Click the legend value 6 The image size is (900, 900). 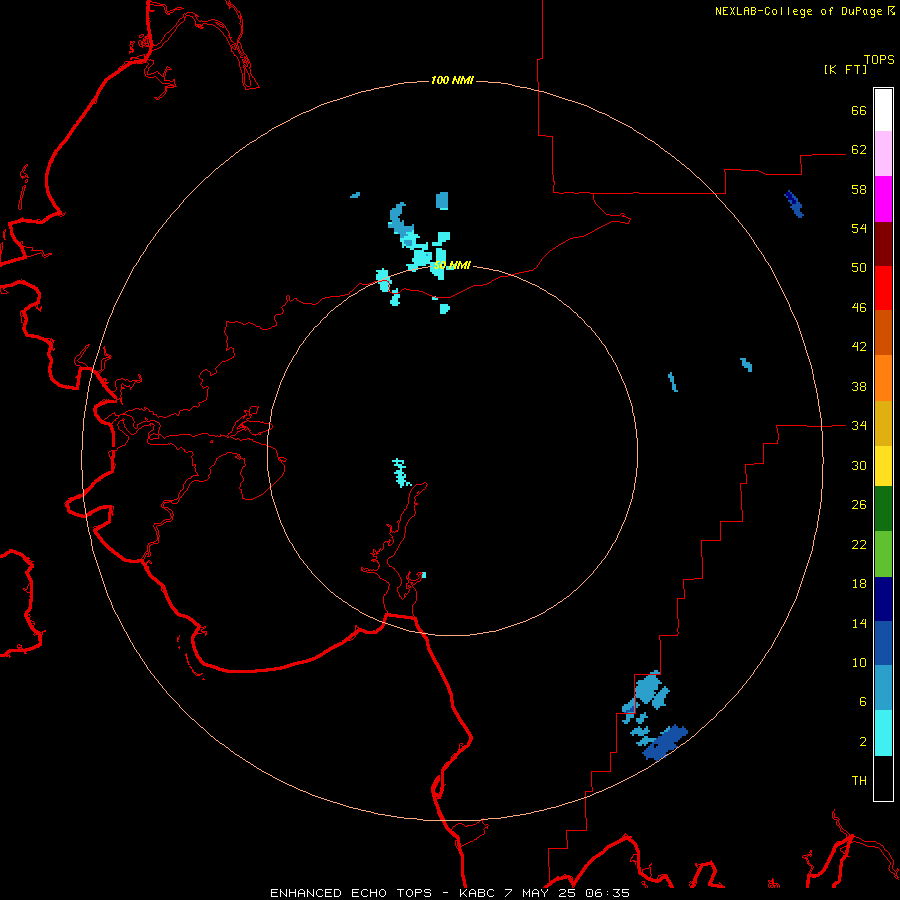point(863,701)
